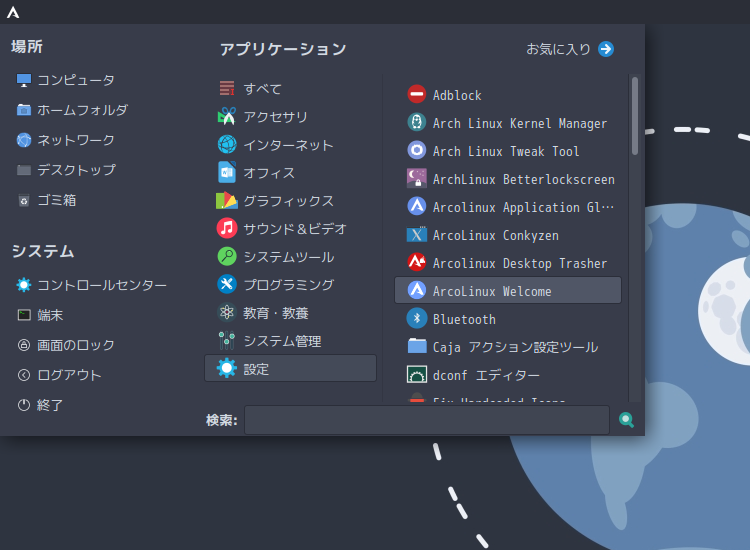The height and width of the screenshot is (550, 750).
Task: Select the グラフィックス category
Action: [291, 201]
